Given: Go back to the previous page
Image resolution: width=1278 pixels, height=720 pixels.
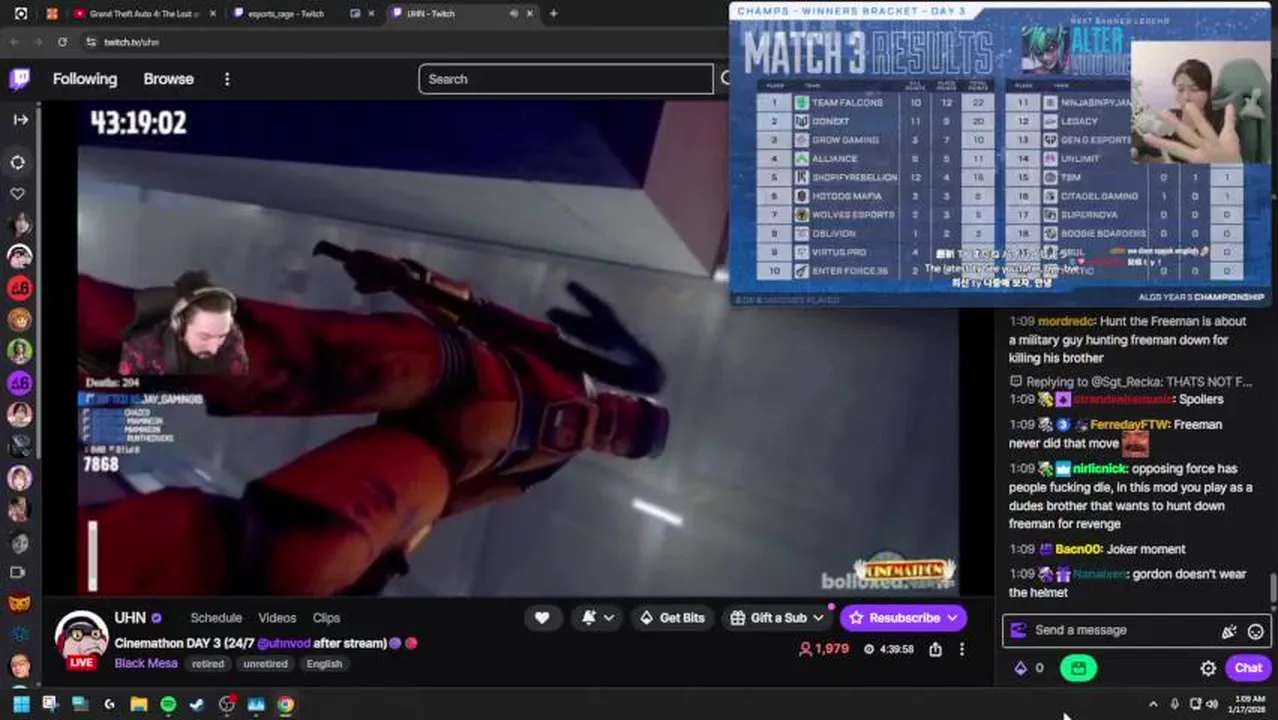Looking at the screenshot, I should [14, 42].
